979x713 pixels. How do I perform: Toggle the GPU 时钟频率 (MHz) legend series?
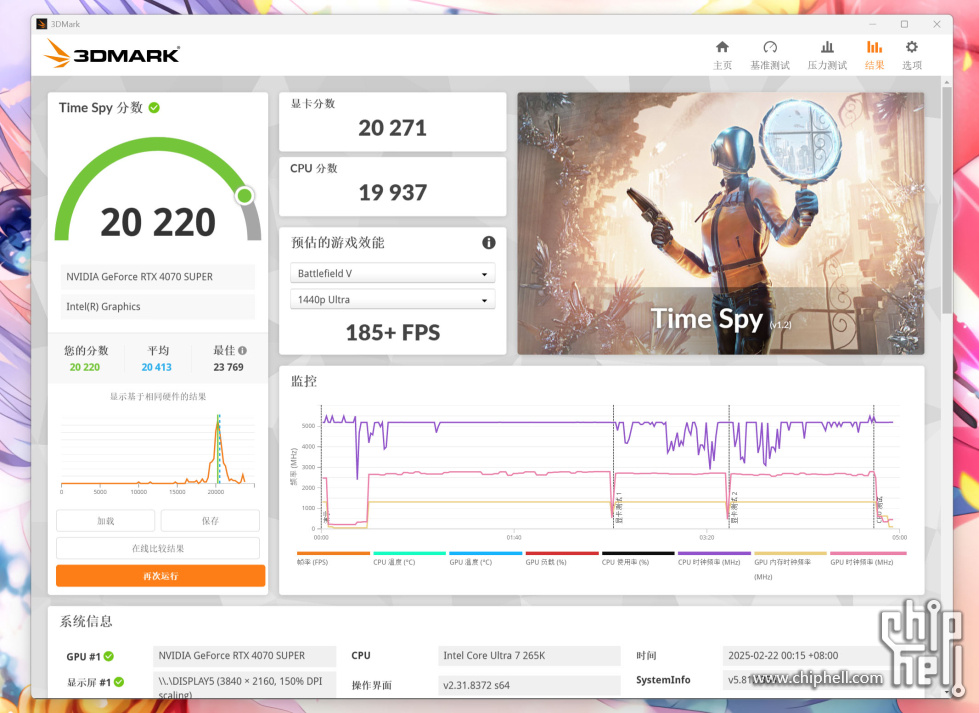[867, 558]
